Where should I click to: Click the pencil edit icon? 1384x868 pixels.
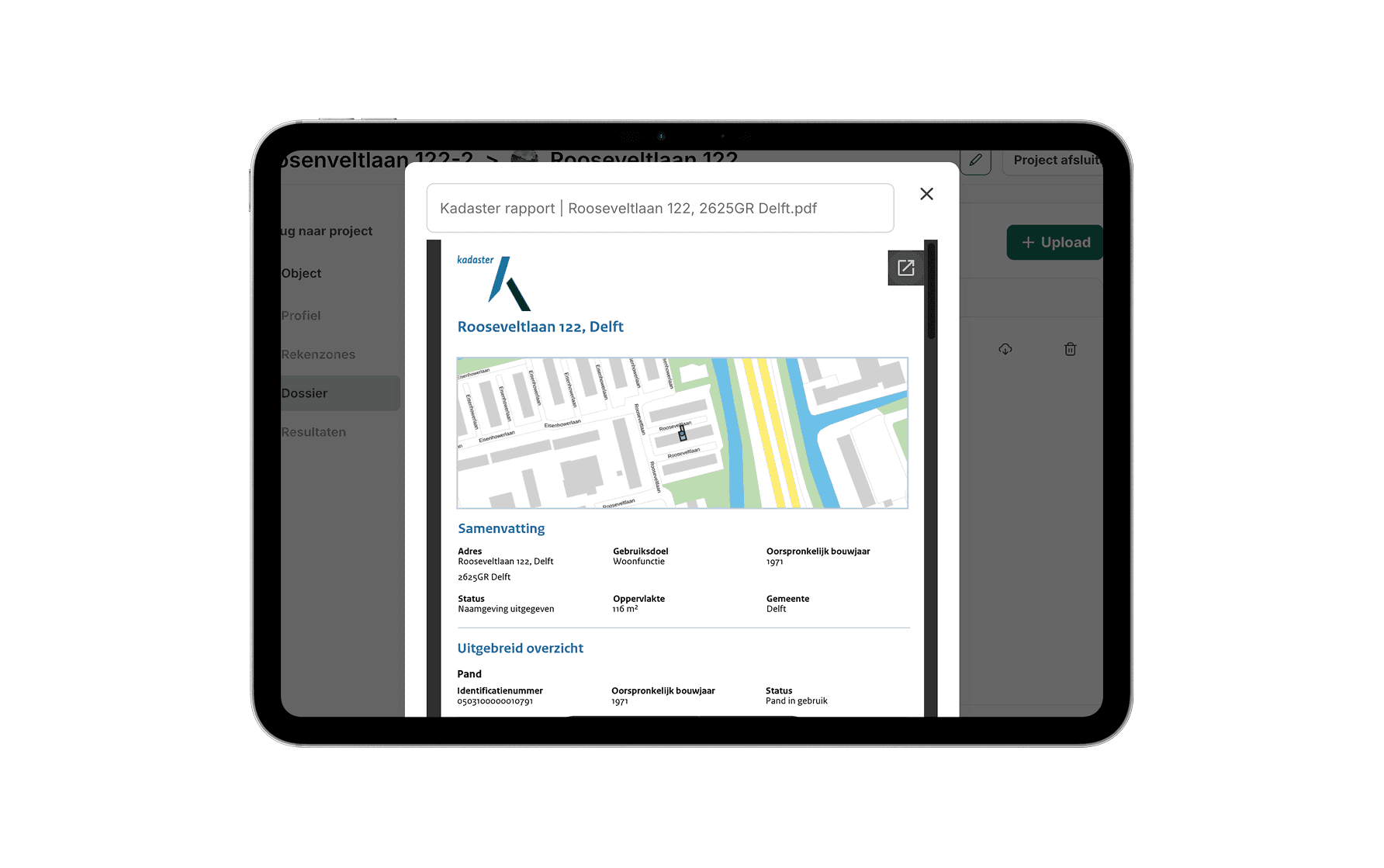tap(975, 161)
